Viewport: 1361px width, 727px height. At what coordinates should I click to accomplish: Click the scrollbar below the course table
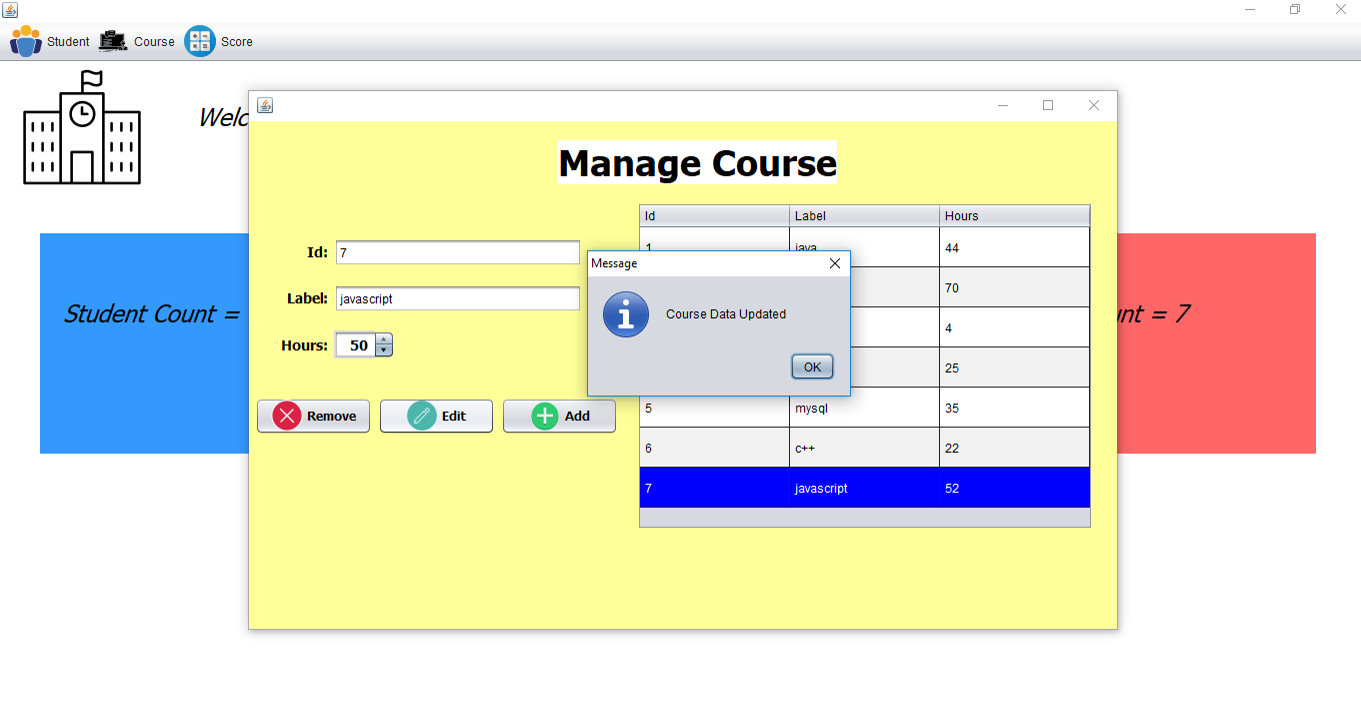point(864,517)
